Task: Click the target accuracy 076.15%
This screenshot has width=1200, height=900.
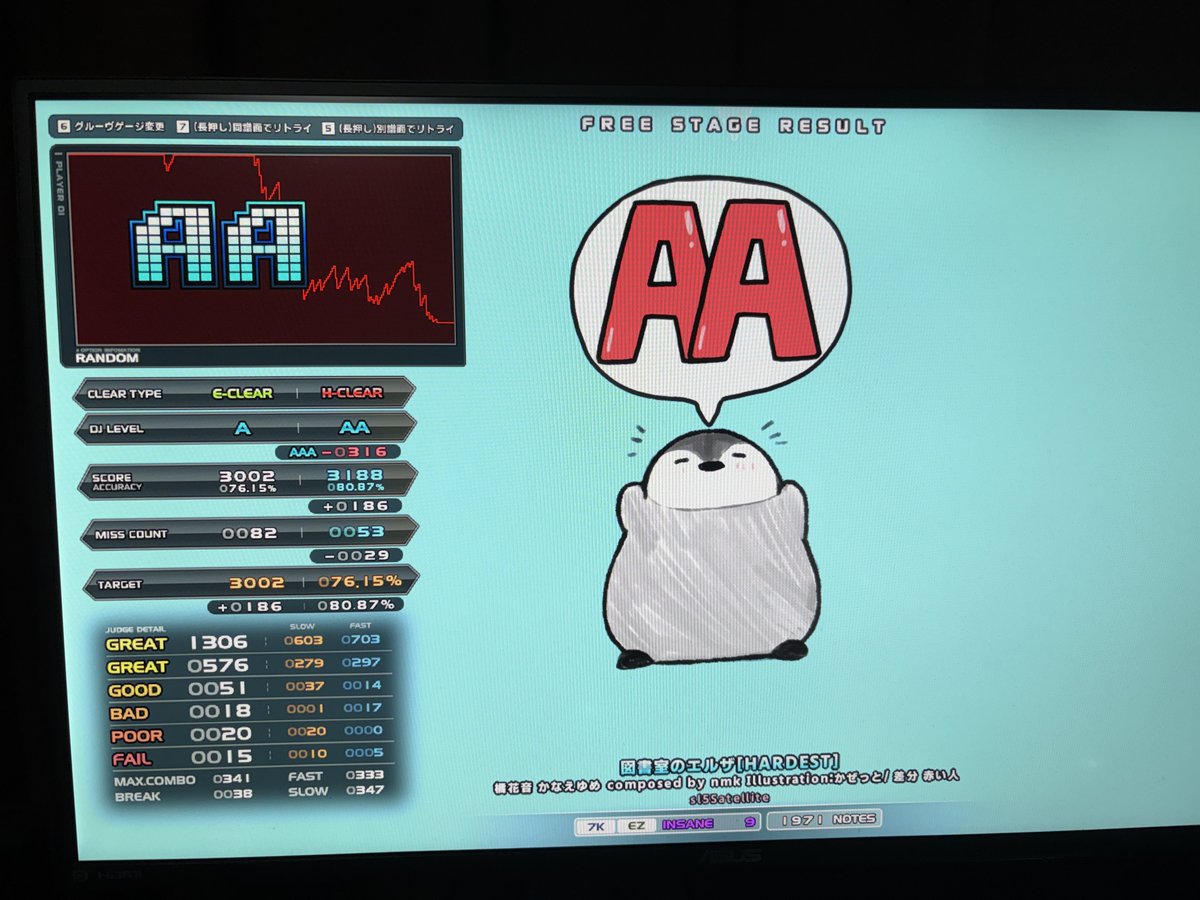Action: 360,581
